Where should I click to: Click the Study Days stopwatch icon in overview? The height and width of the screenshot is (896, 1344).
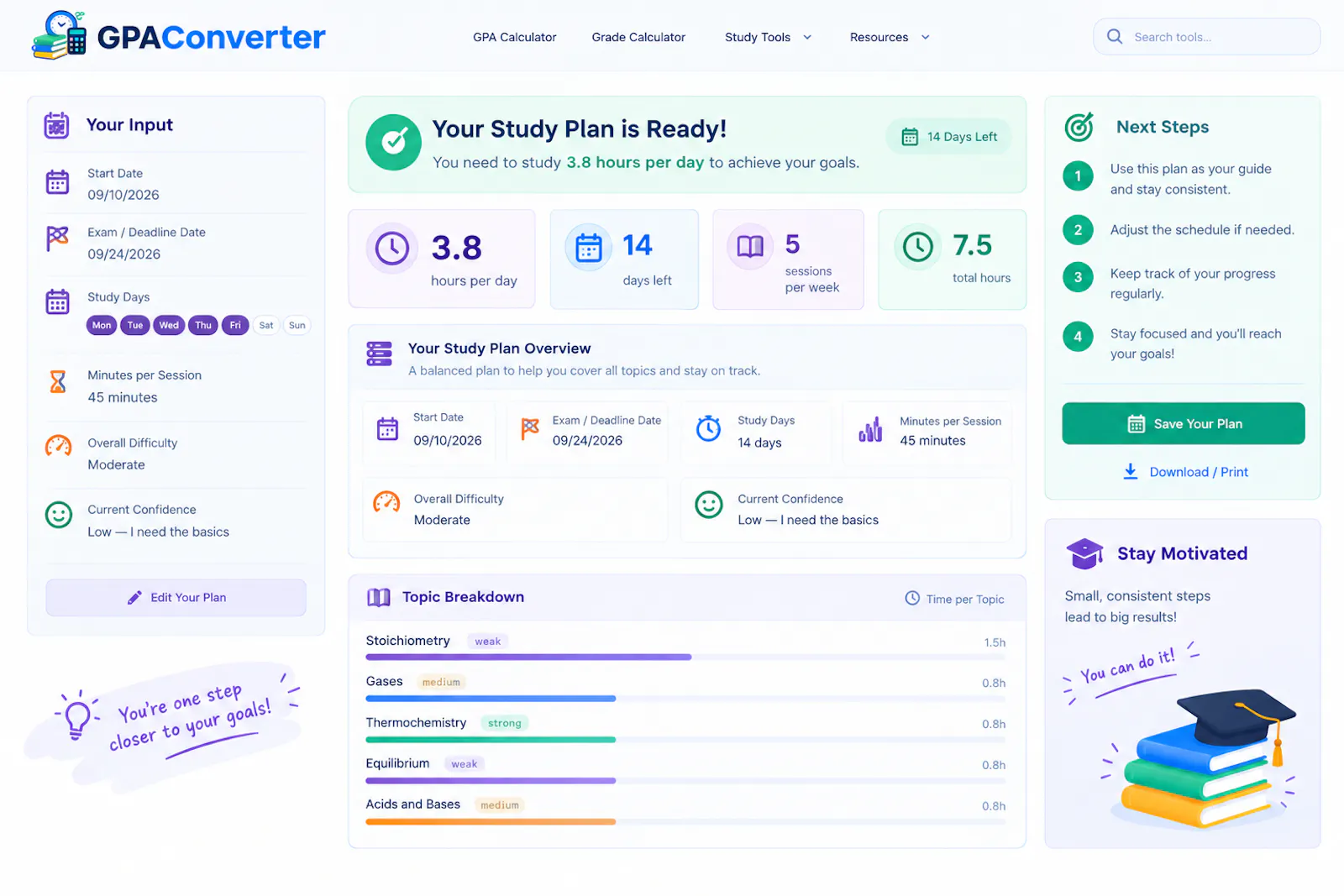709,428
